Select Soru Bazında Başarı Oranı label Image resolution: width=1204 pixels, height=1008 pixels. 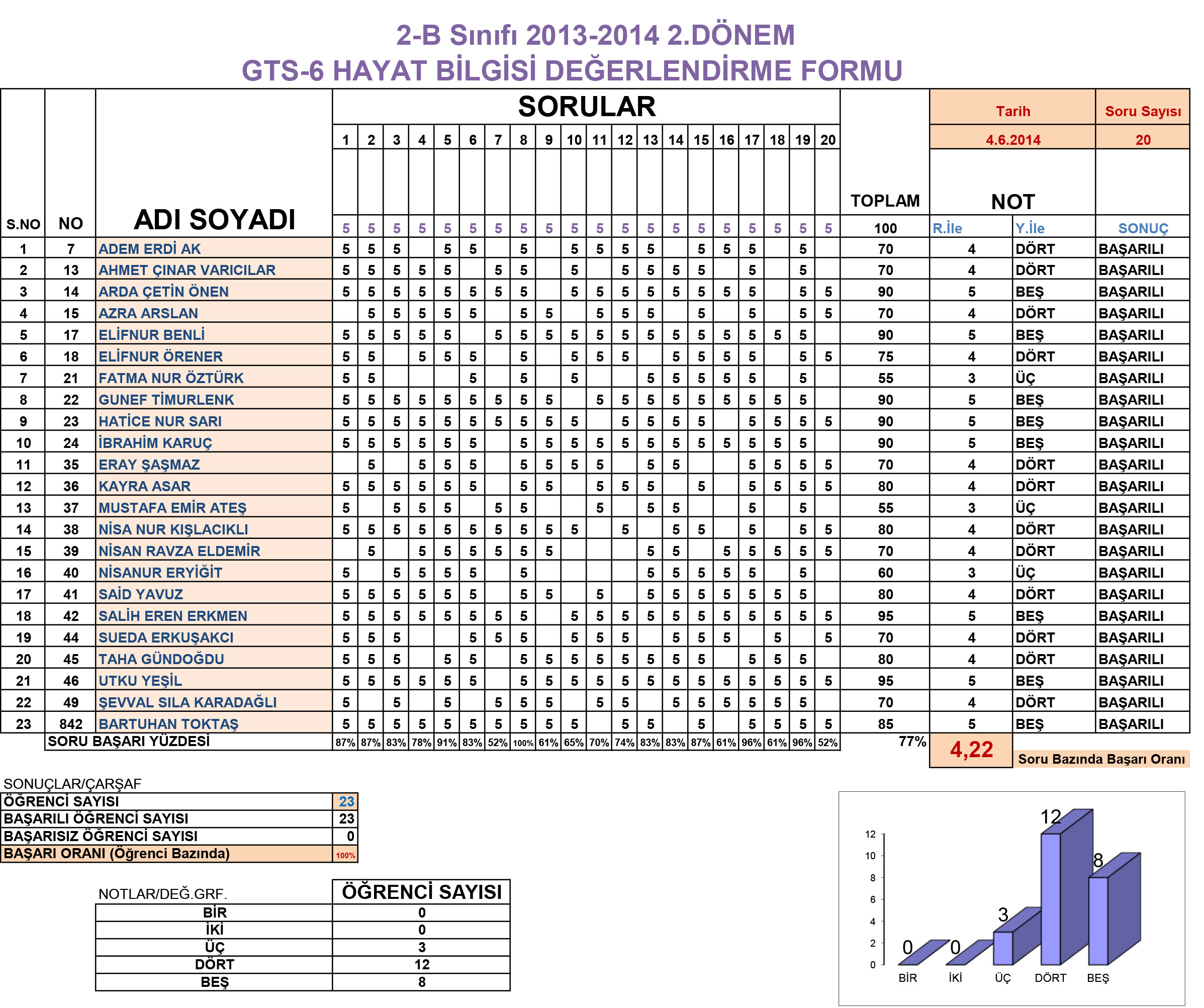(x=1101, y=759)
